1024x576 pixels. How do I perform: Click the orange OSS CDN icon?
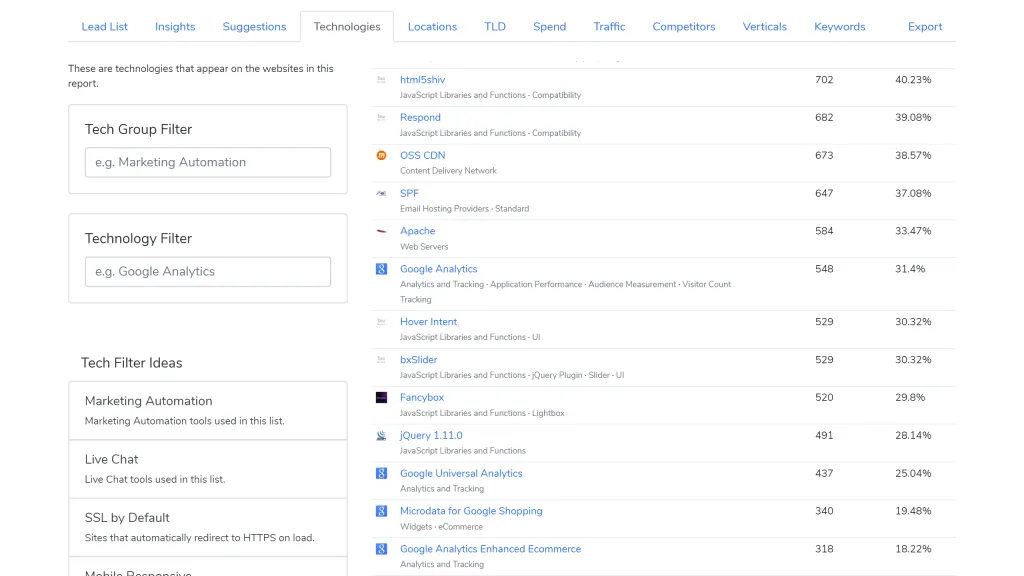coord(381,155)
